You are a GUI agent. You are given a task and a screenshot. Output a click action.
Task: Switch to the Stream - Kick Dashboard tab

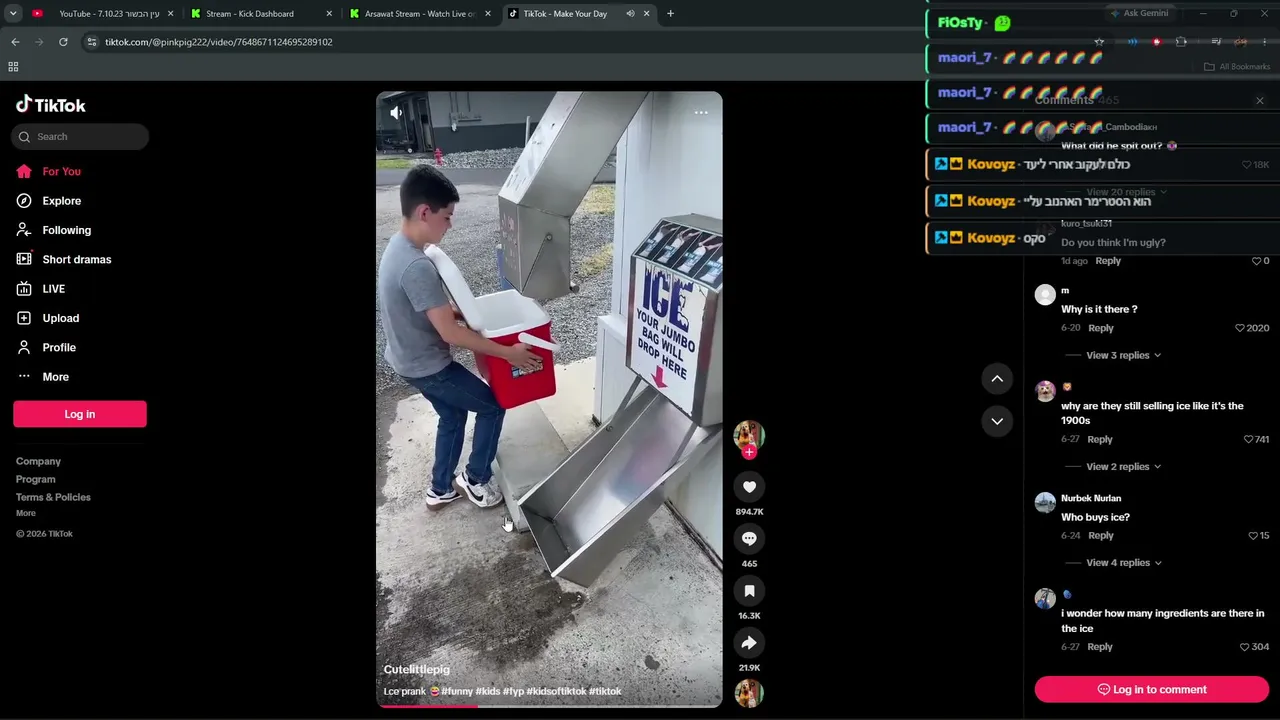[259, 14]
